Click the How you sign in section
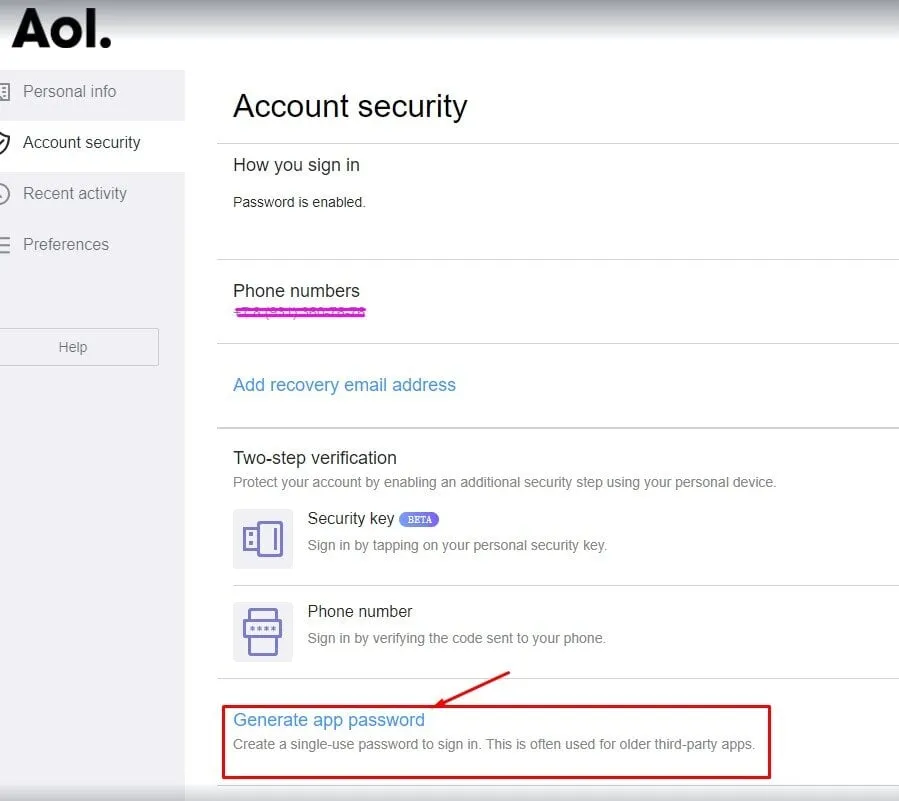 [557, 201]
